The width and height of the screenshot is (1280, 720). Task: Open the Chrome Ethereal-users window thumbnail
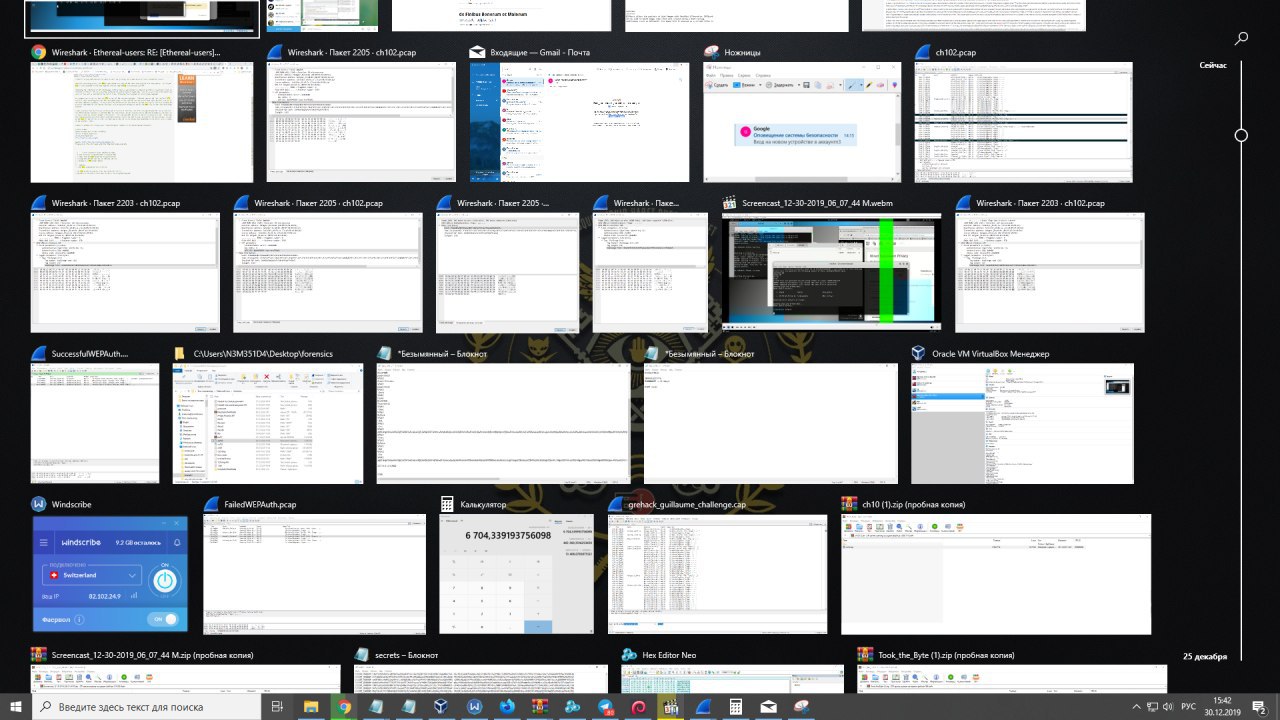pos(142,122)
